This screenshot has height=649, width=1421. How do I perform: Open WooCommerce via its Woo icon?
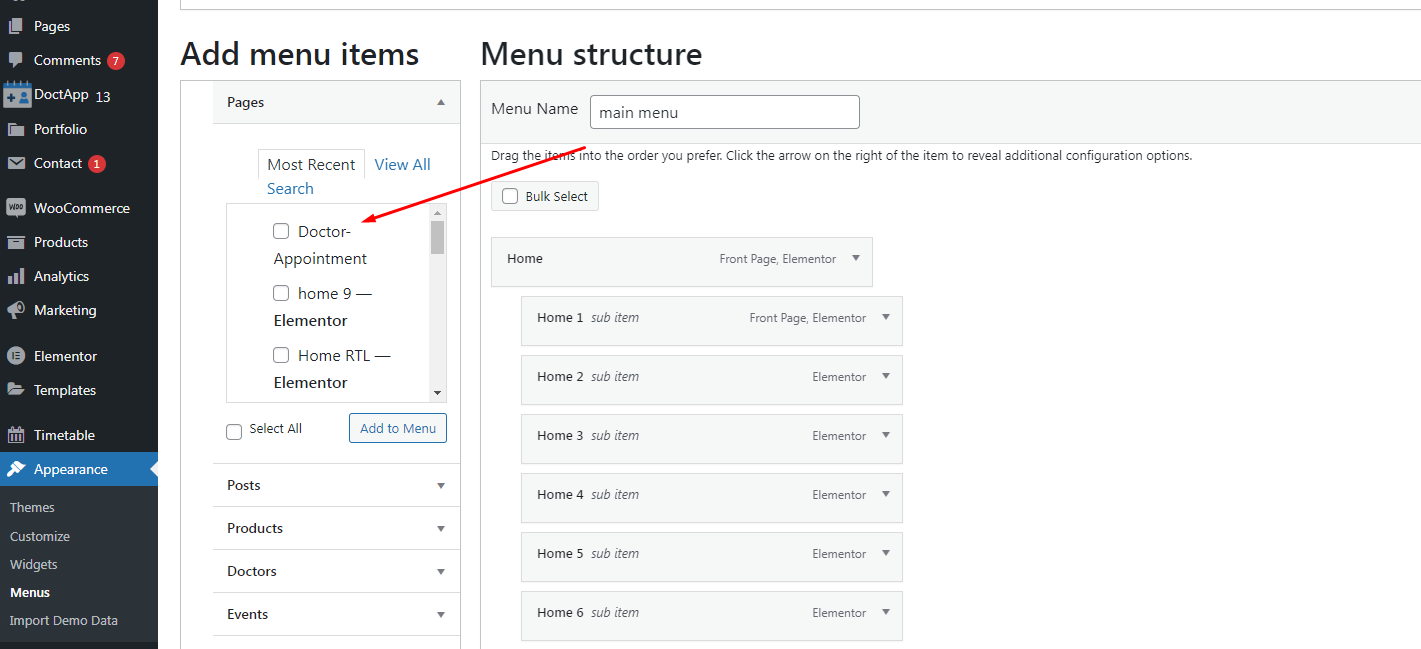click(16, 208)
